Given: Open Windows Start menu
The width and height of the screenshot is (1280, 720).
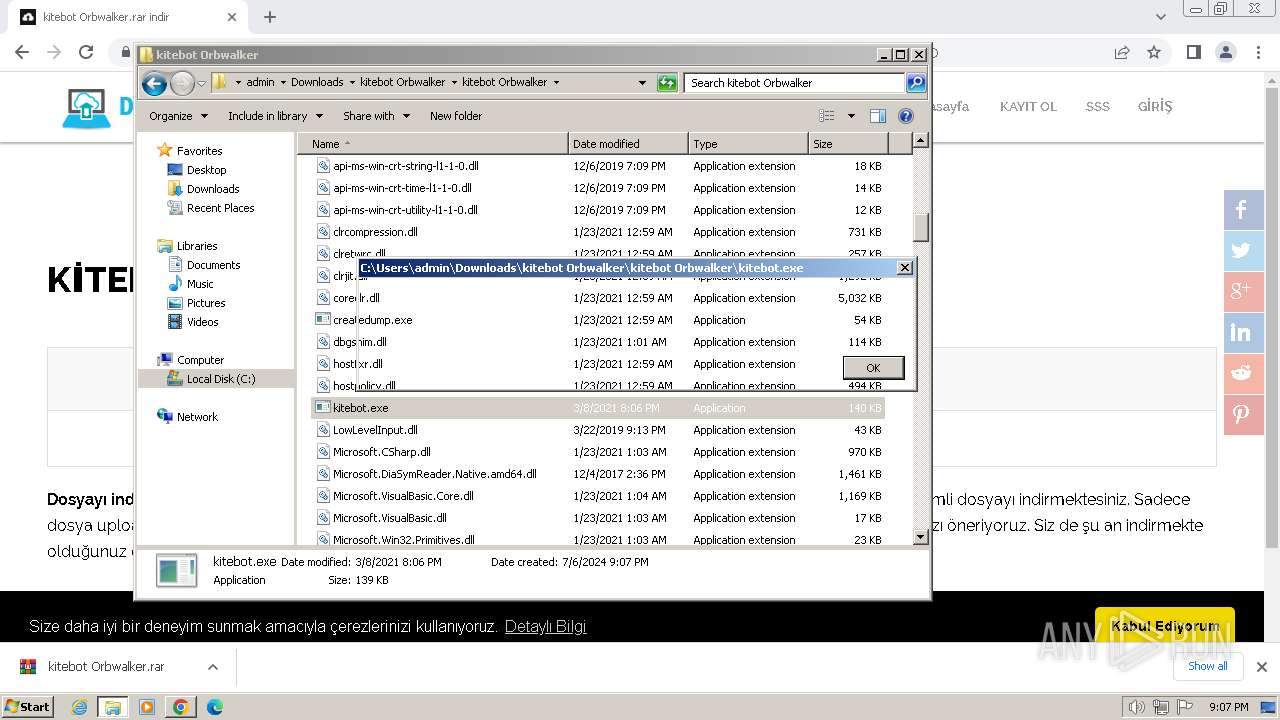Looking at the screenshot, I should (x=27, y=707).
